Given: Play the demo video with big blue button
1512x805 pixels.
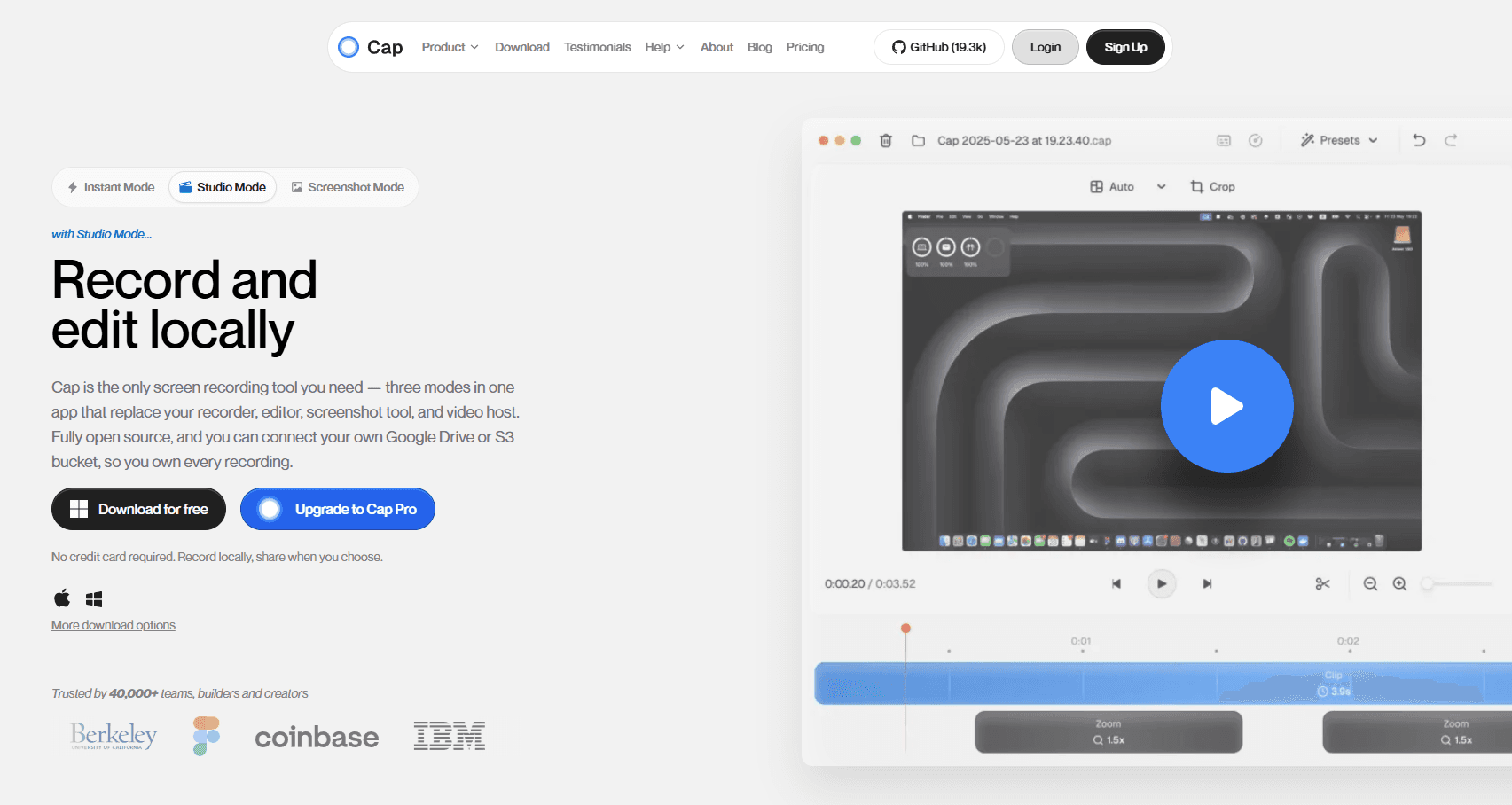Looking at the screenshot, I should click(1227, 406).
